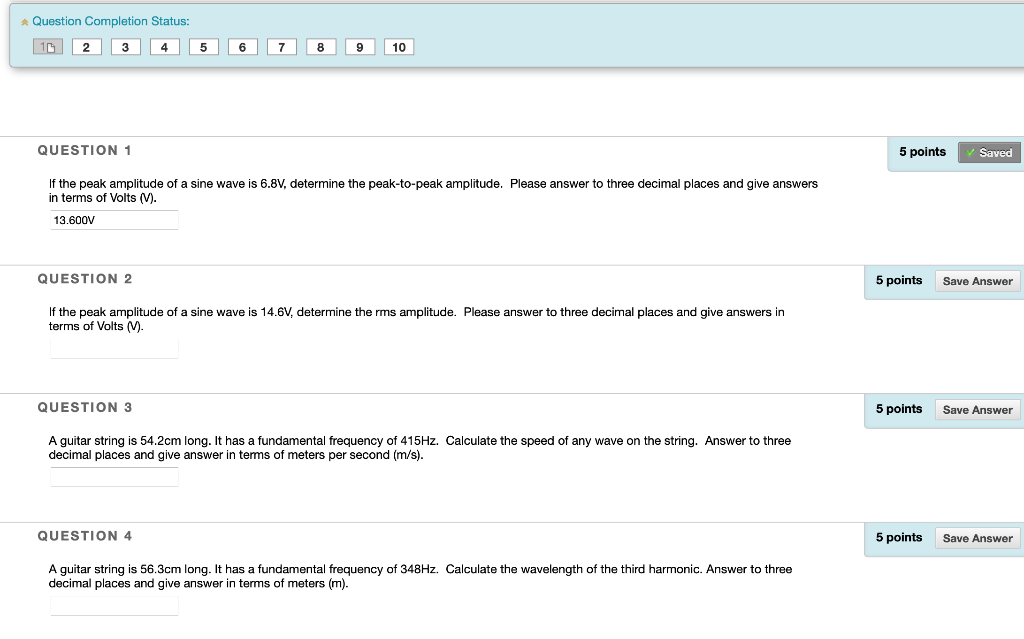Click the Question 1 answer field containing 13.600V

(x=114, y=220)
